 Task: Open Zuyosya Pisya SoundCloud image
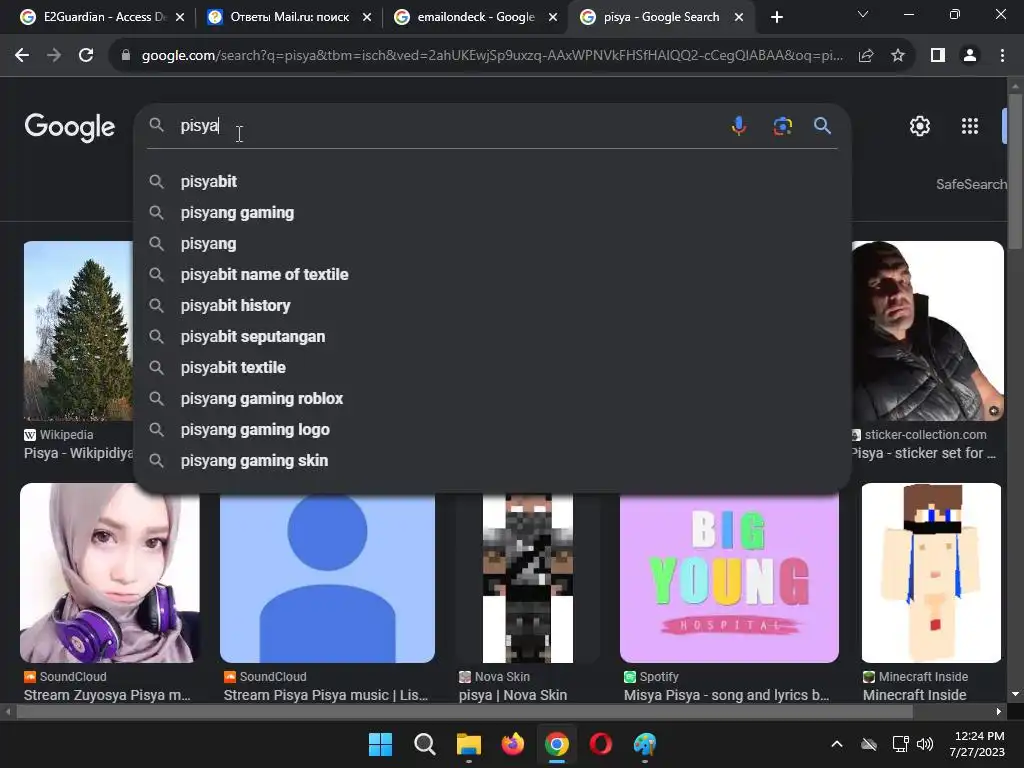[110, 573]
